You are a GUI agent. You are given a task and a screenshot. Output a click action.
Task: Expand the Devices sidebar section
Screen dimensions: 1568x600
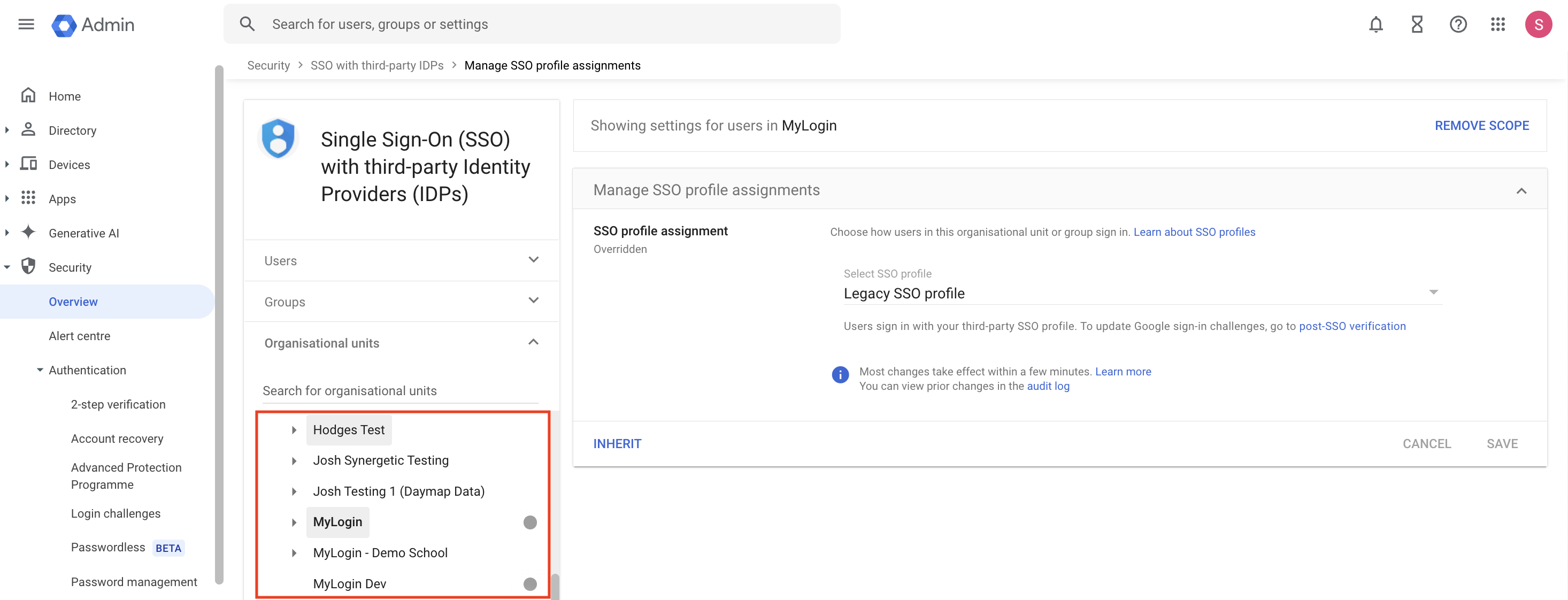[7, 164]
